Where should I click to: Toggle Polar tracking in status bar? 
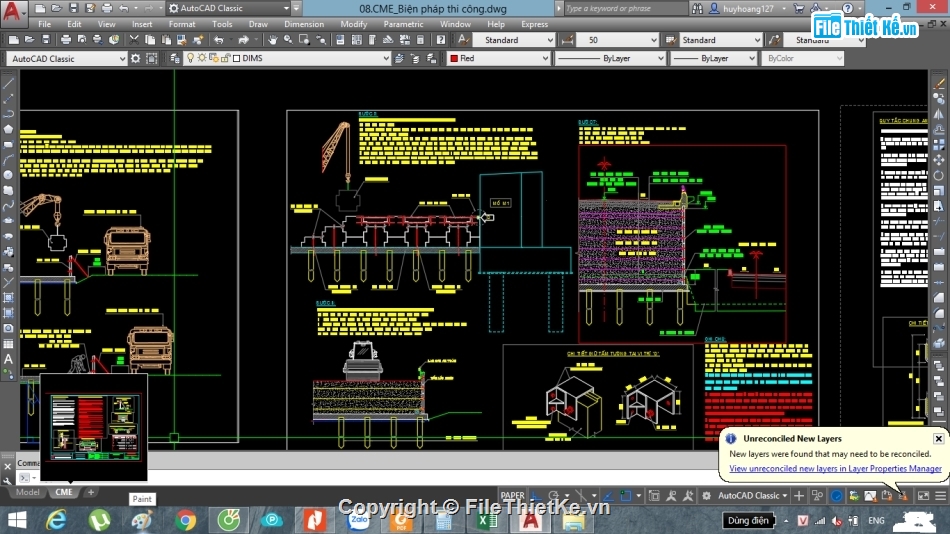[553, 496]
